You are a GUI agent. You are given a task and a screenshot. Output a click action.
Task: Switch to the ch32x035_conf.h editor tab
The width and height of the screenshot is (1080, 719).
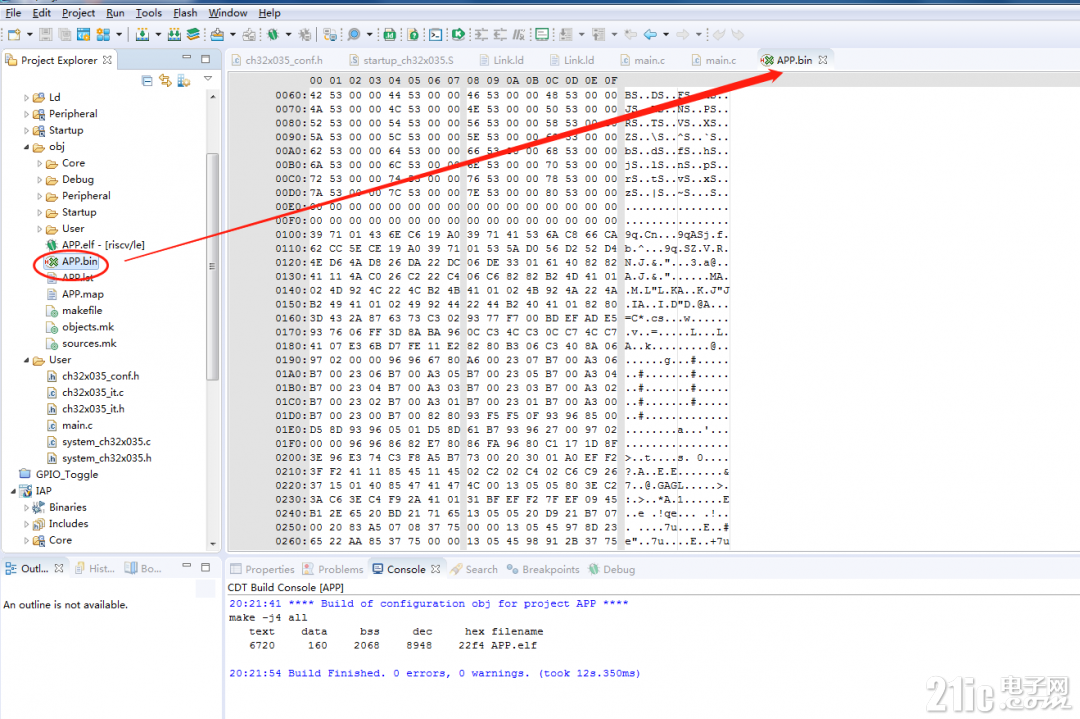(x=277, y=61)
